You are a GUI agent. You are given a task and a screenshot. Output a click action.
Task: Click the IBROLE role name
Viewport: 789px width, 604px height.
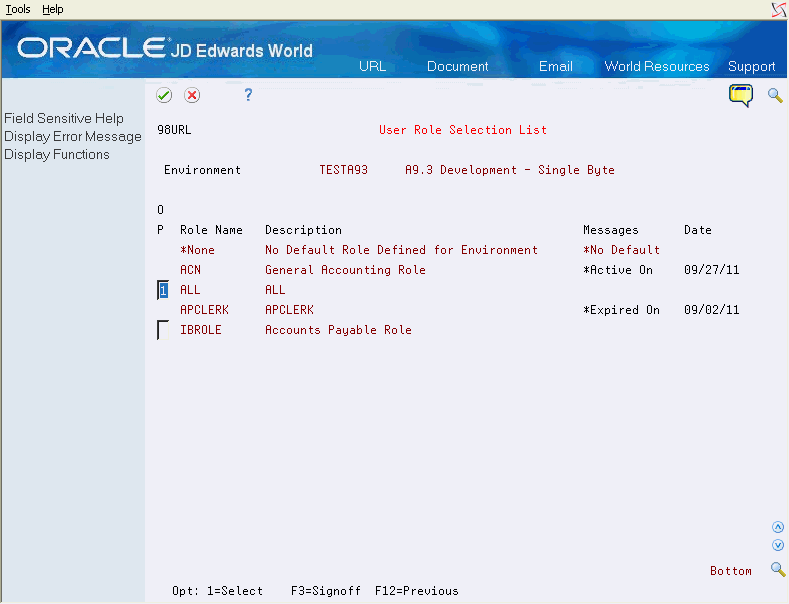[201, 330]
